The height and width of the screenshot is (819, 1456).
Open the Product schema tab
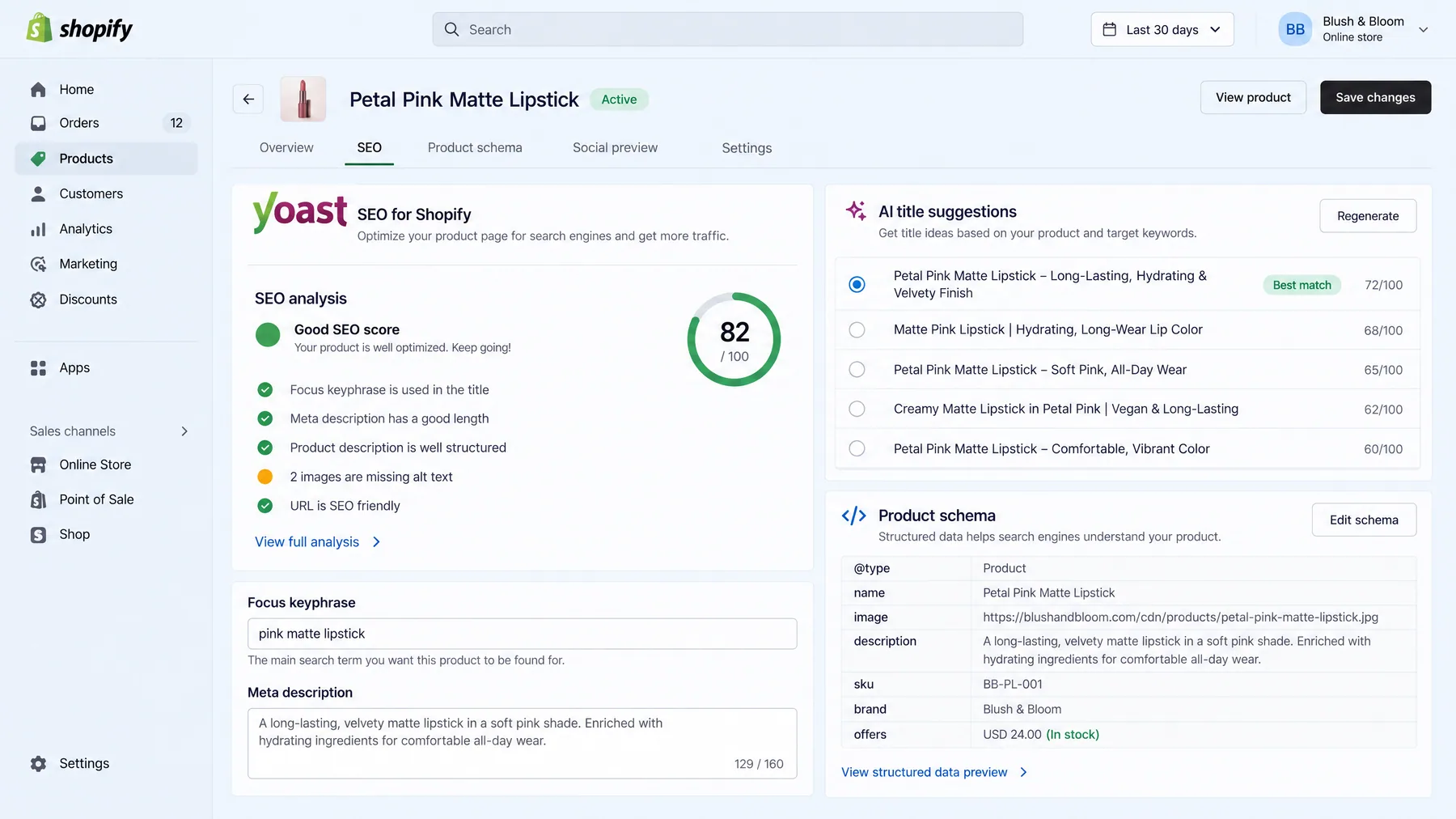click(x=475, y=148)
